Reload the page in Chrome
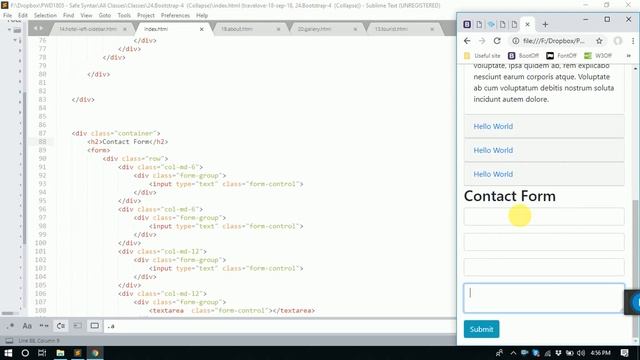The height and width of the screenshot is (360, 640). (497, 41)
